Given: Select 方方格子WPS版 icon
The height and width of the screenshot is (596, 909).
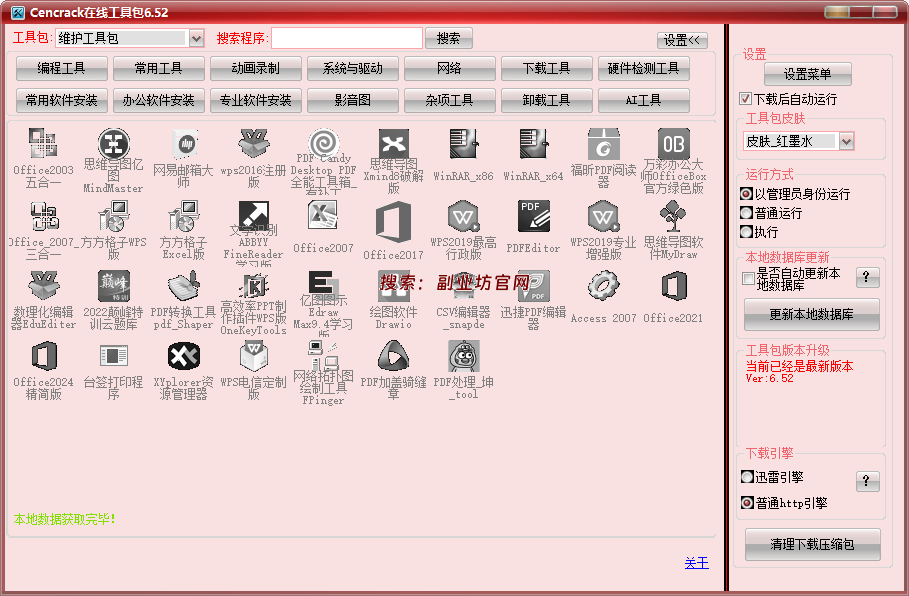Looking at the screenshot, I should tap(114, 216).
